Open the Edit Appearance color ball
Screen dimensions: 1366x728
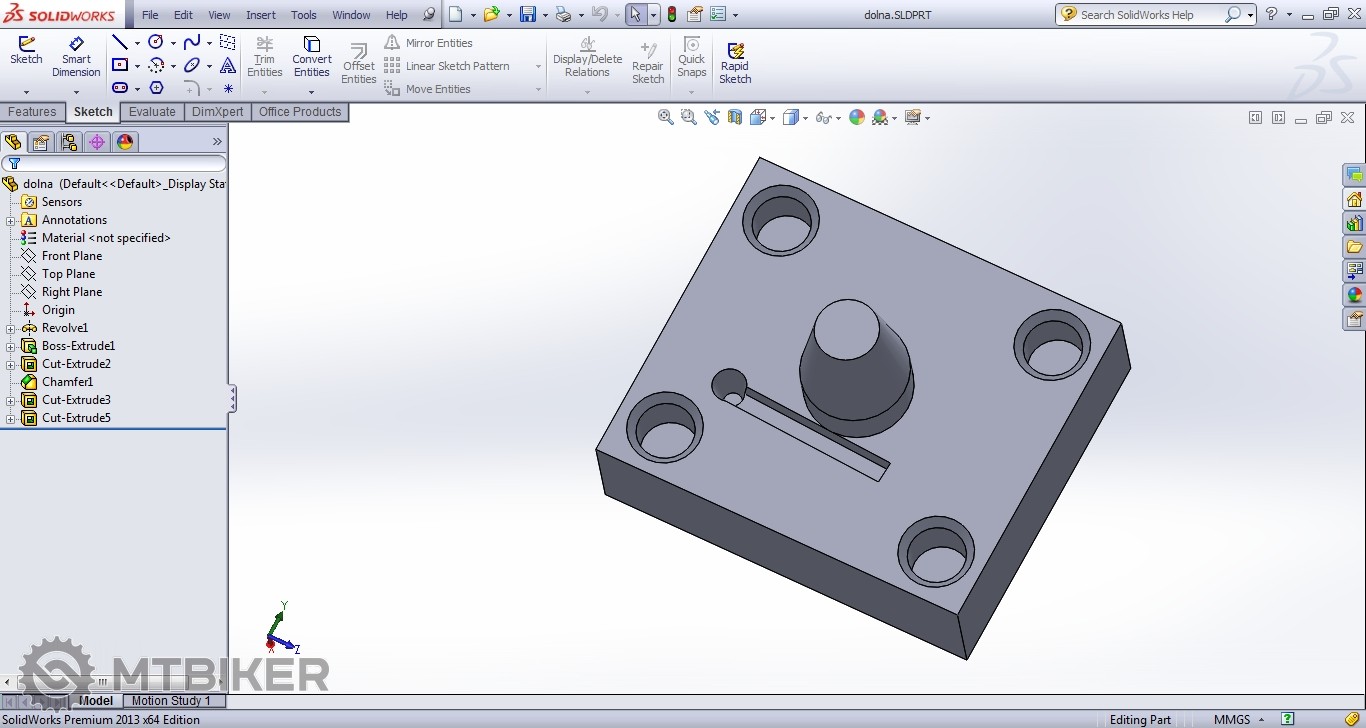click(x=856, y=117)
